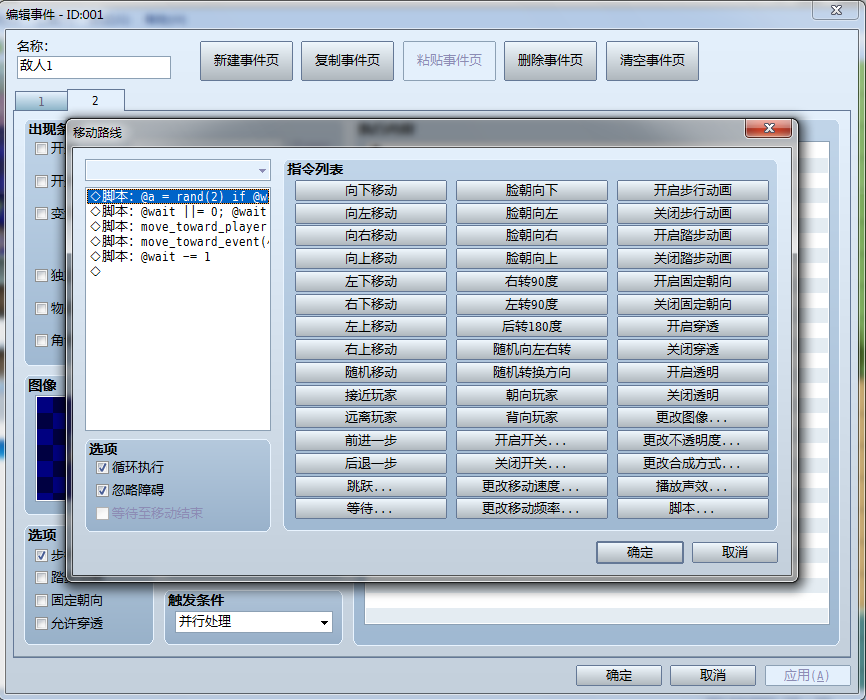
Task: Add 开启步行动画 command
Action: [693, 191]
